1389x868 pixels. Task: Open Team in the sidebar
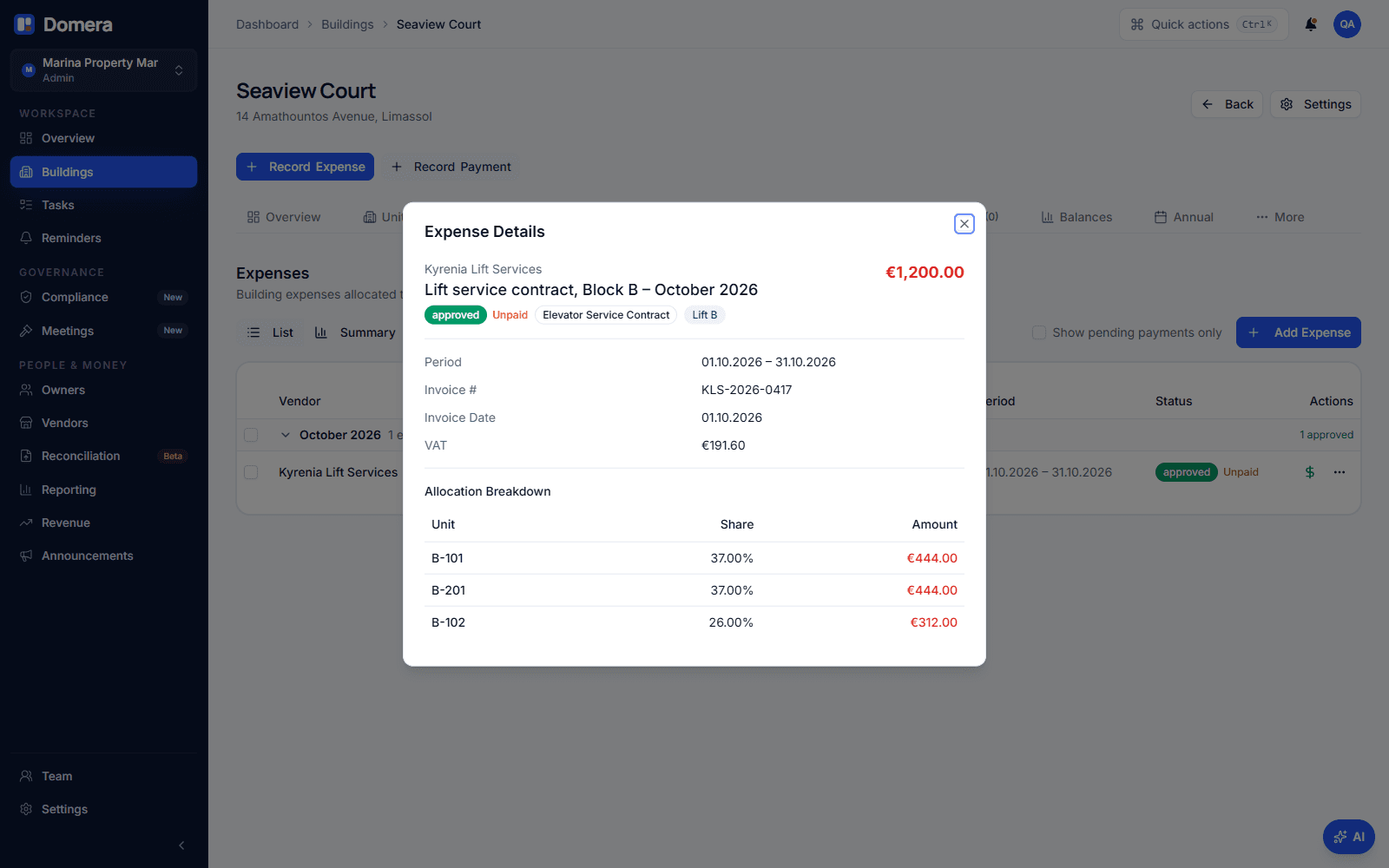pos(104,776)
